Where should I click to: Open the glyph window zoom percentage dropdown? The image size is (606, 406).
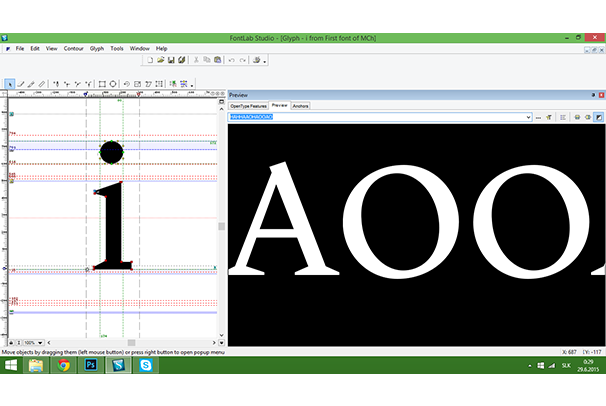tap(40, 341)
